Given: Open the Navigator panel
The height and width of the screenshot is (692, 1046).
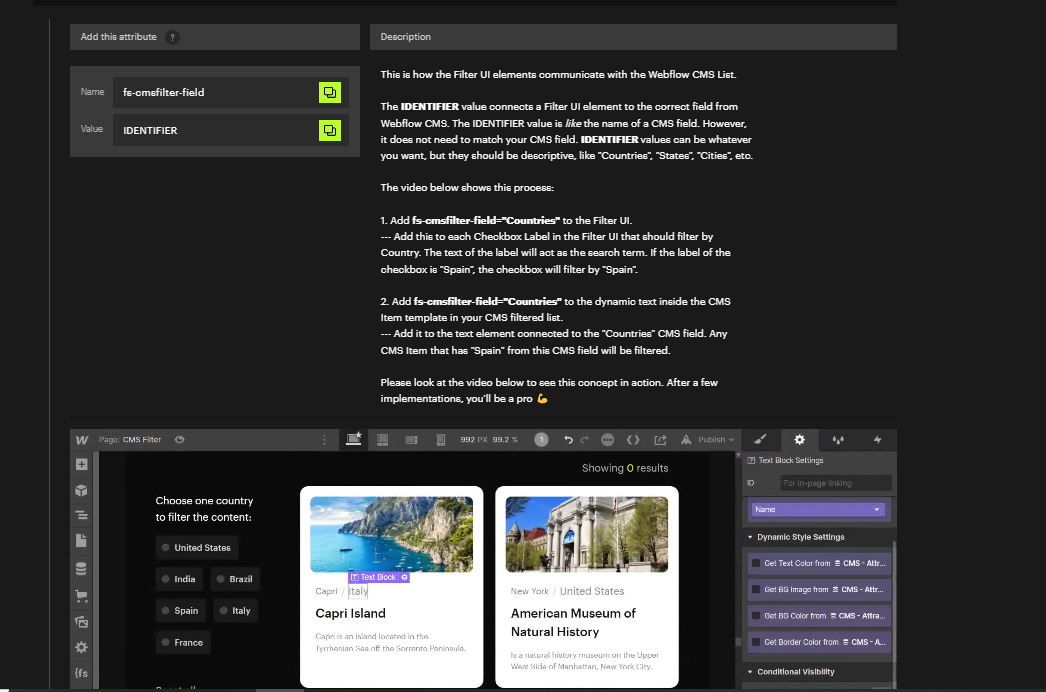Looking at the screenshot, I should [81, 515].
